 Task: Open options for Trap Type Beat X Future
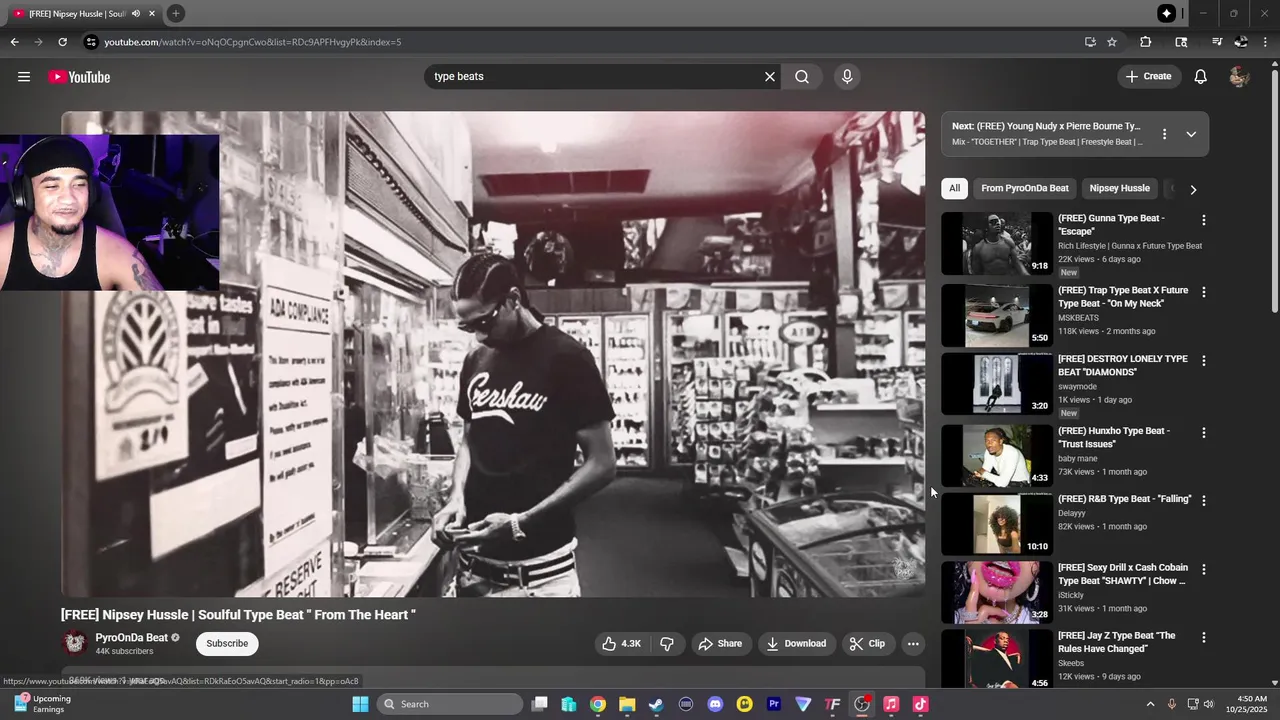(1204, 292)
